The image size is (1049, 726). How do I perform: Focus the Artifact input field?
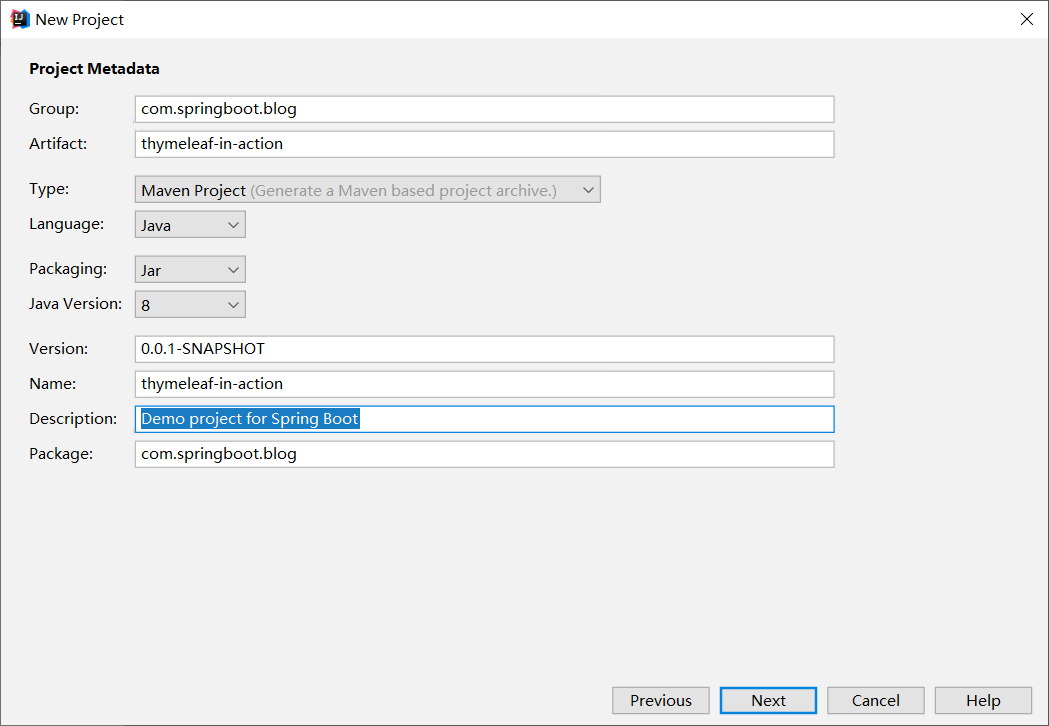coord(484,144)
